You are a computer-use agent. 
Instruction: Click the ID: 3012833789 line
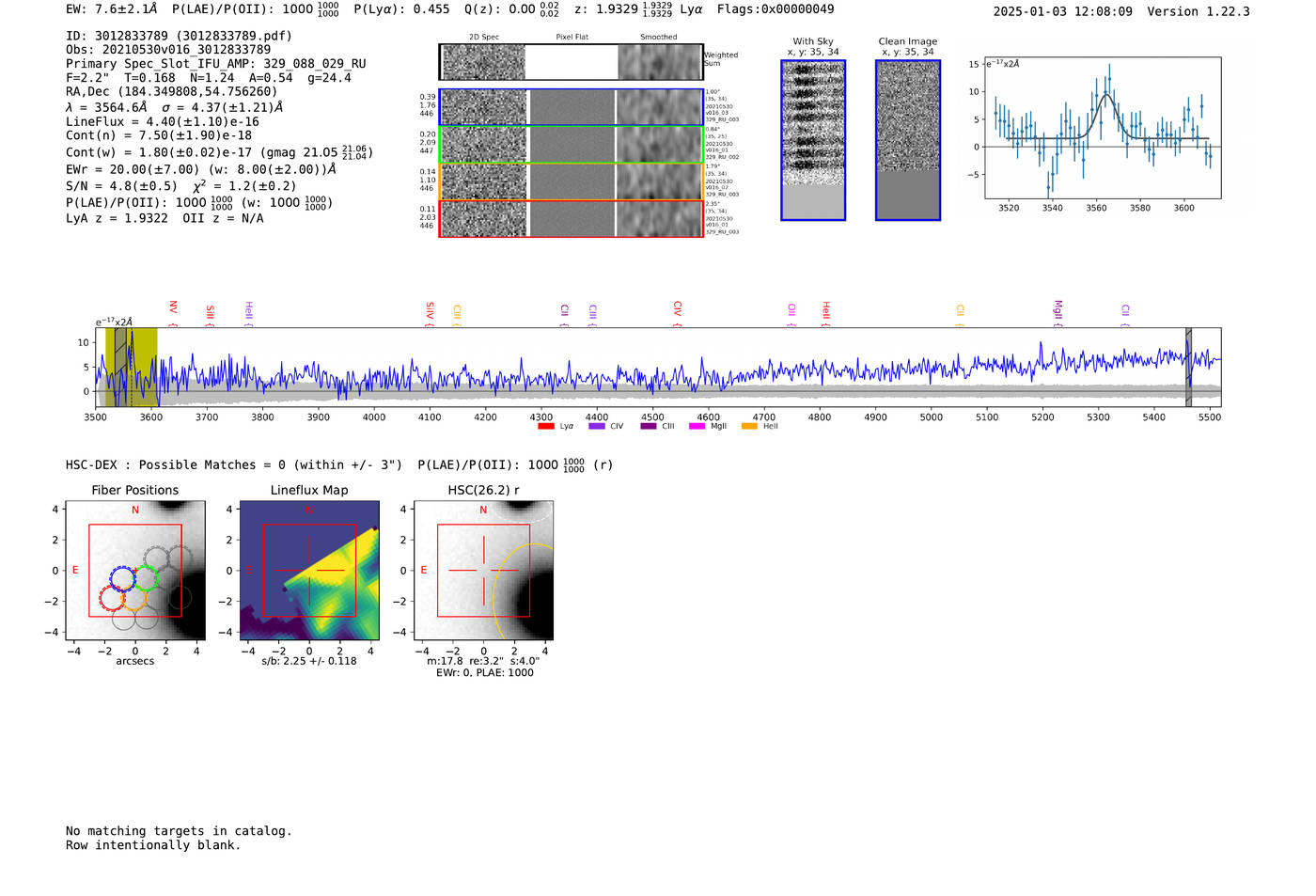[179, 36]
